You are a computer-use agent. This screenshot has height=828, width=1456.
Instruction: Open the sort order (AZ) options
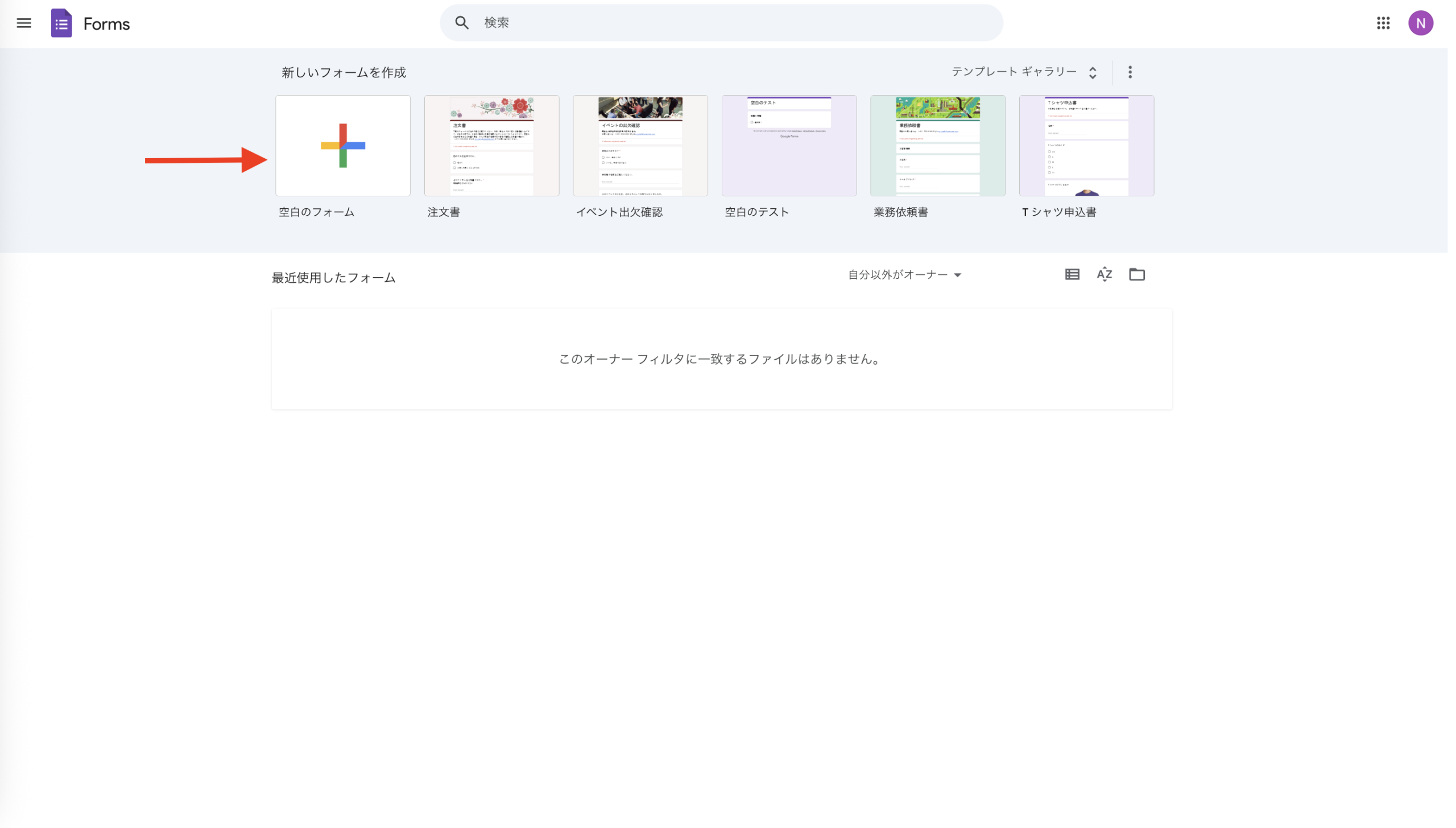coord(1104,274)
